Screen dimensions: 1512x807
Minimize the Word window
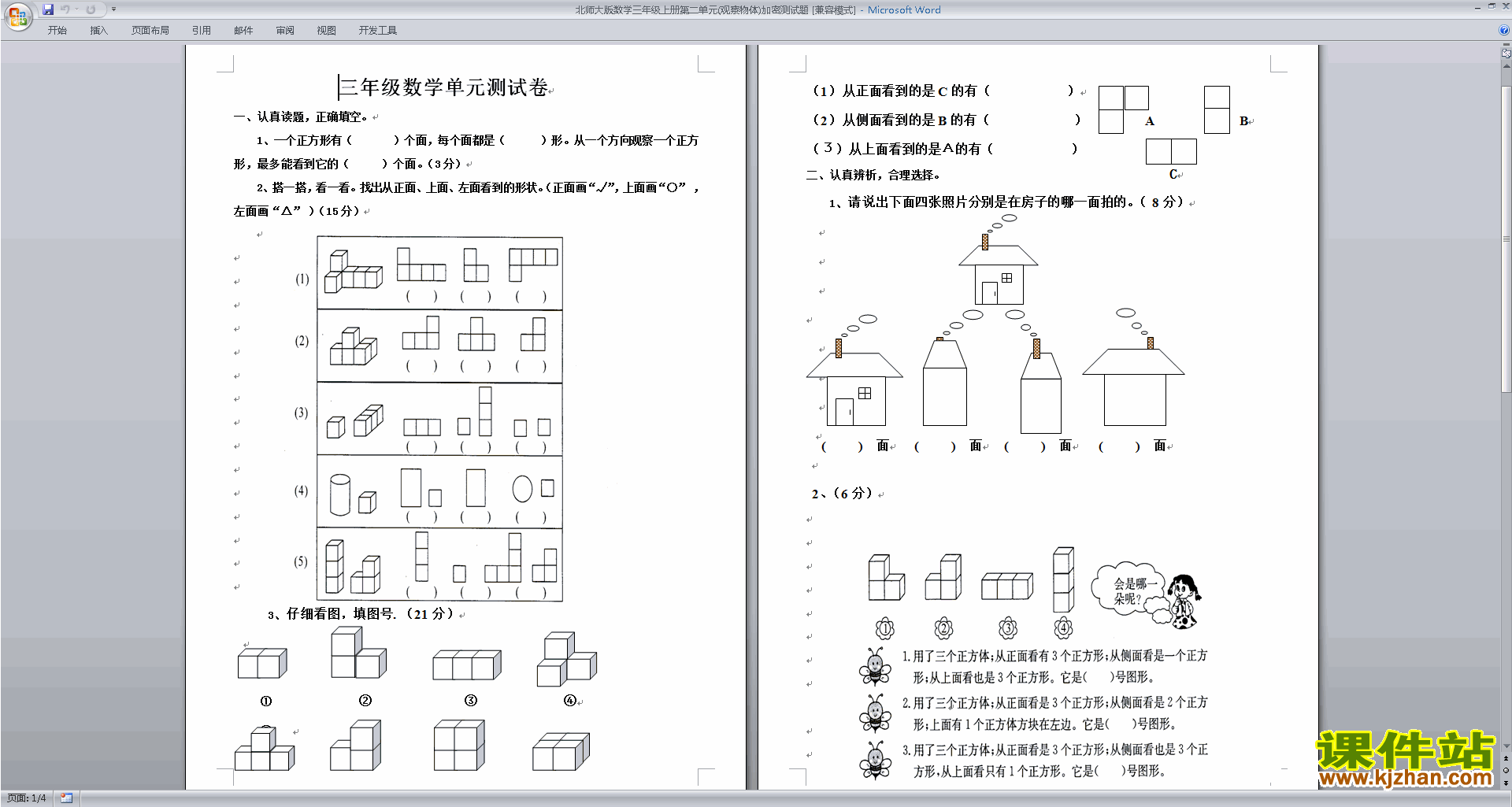coord(1477,7)
